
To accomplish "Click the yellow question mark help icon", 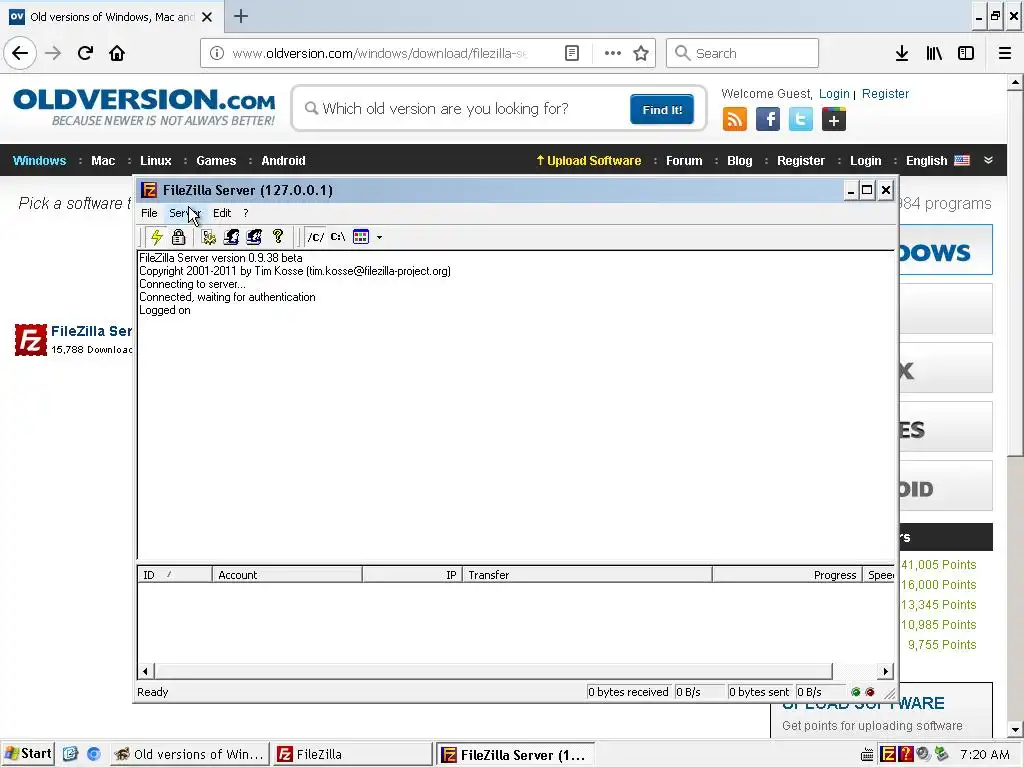I will coord(278,236).
